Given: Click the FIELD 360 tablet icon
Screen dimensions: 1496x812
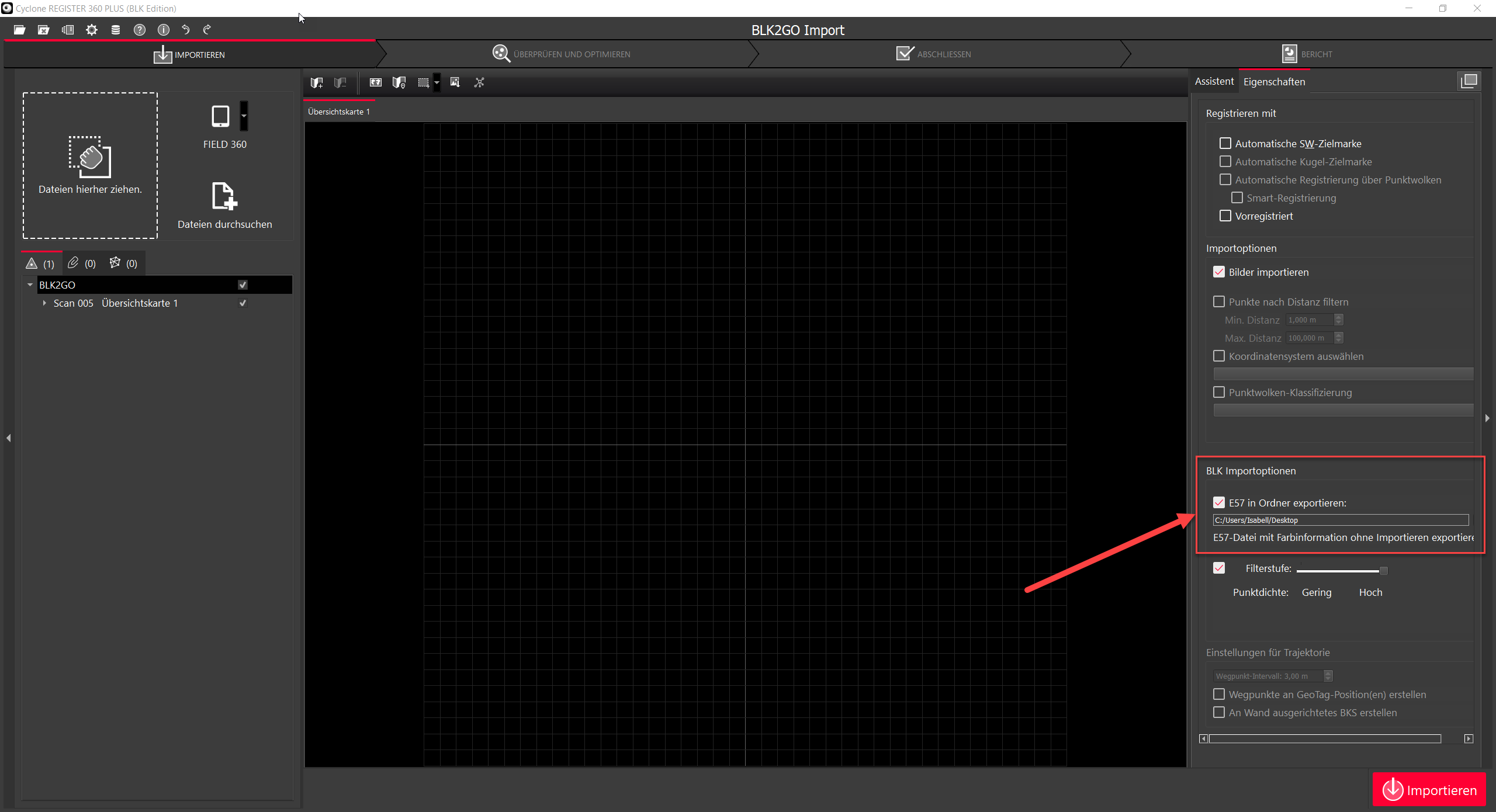Looking at the screenshot, I should tap(220, 116).
